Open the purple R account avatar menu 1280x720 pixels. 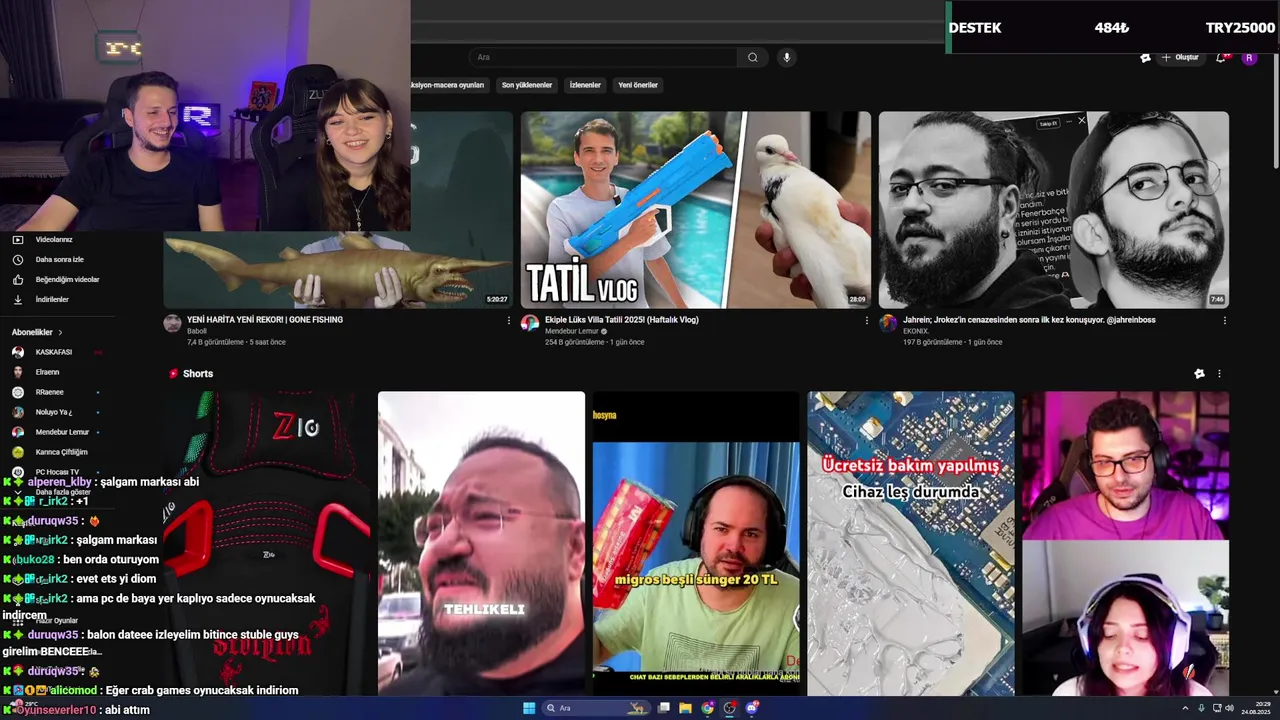pyautogui.click(x=1249, y=57)
